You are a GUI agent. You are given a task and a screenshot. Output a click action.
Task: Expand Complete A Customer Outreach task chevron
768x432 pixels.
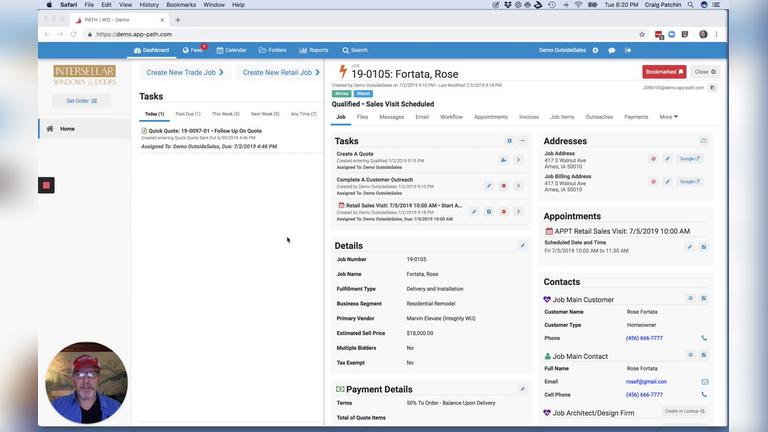pos(518,186)
